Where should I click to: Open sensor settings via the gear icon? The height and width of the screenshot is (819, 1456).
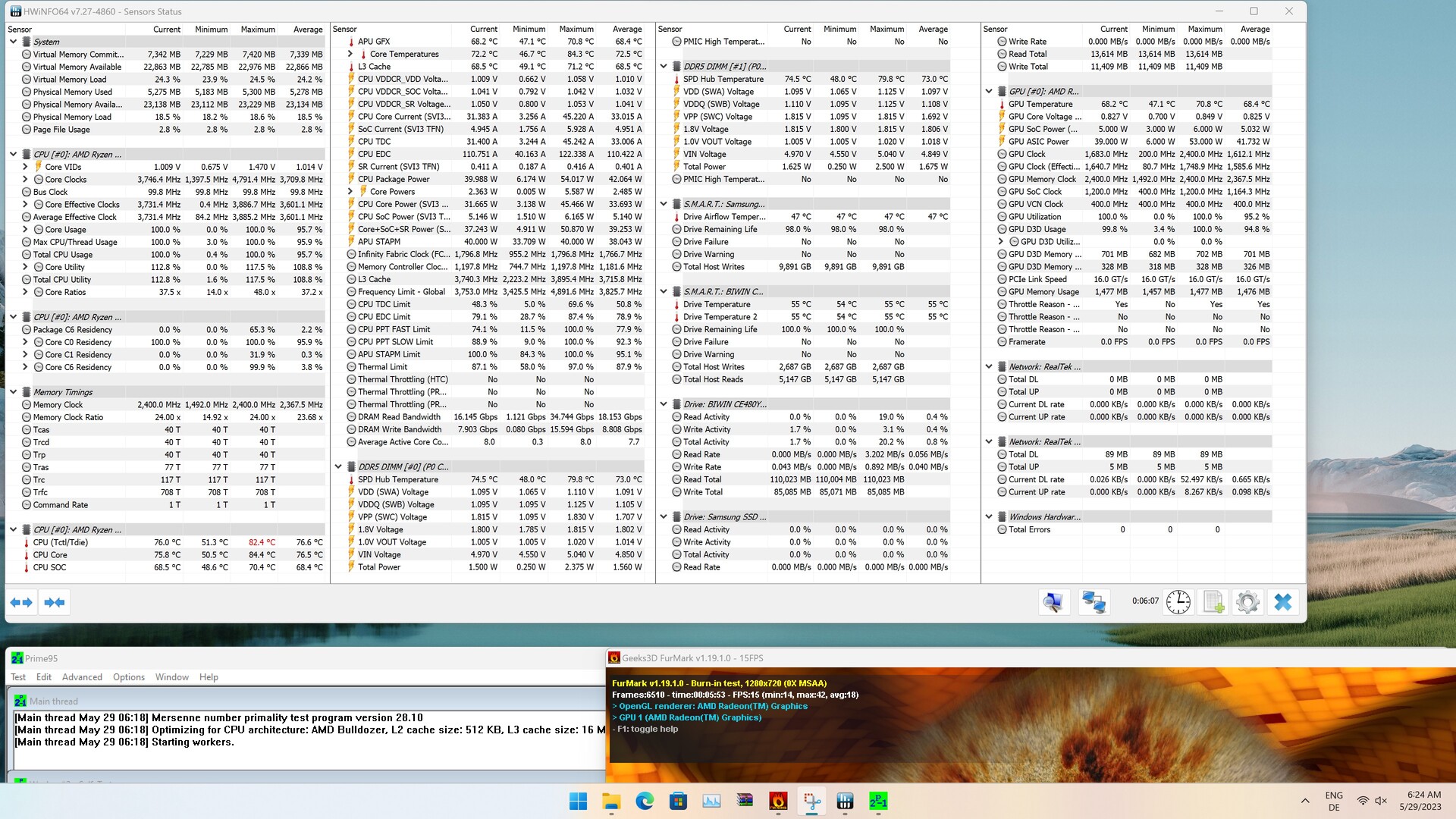[1247, 602]
